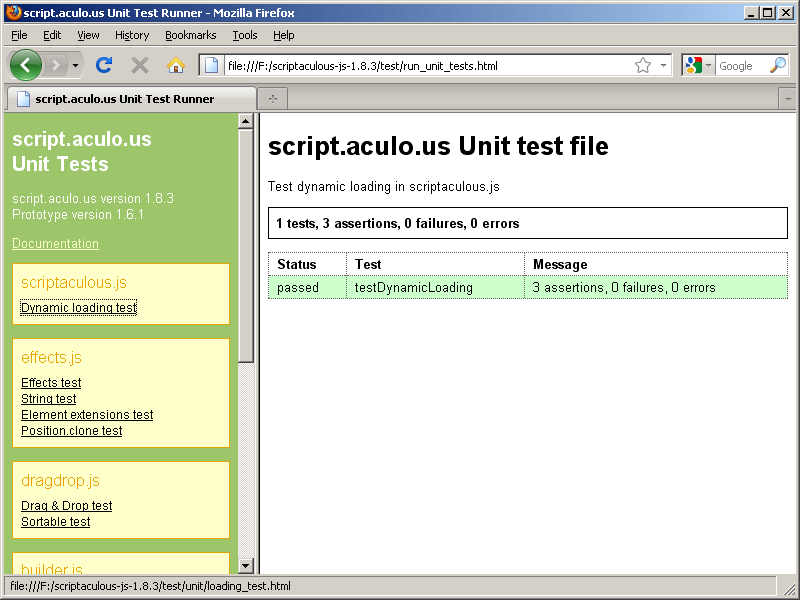The image size is (800, 600).
Task: Open the Documentation link
Action: point(55,243)
